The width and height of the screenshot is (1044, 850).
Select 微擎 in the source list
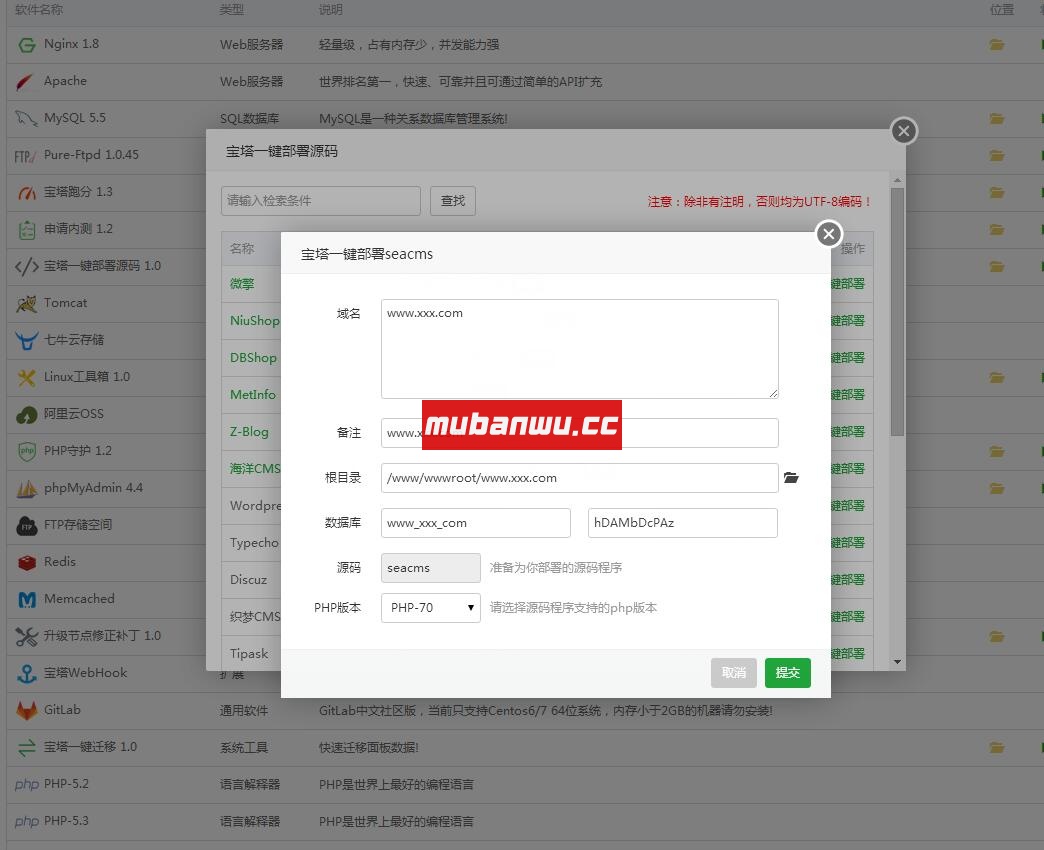pyautogui.click(x=242, y=284)
